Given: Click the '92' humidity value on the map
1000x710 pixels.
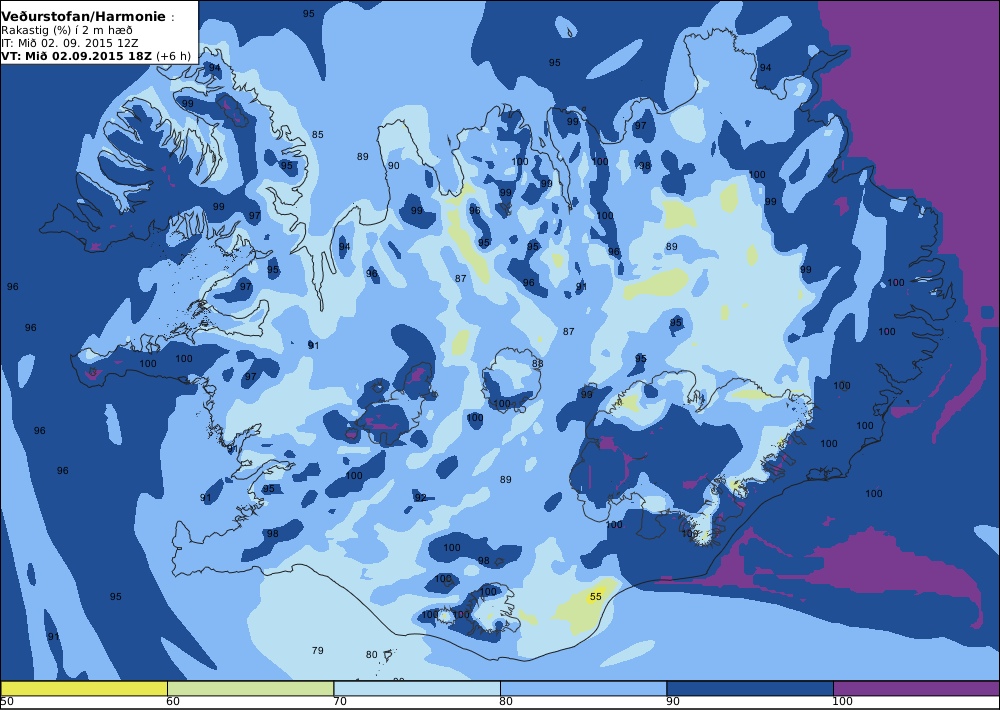Looking at the screenshot, I should pos(420,498).
